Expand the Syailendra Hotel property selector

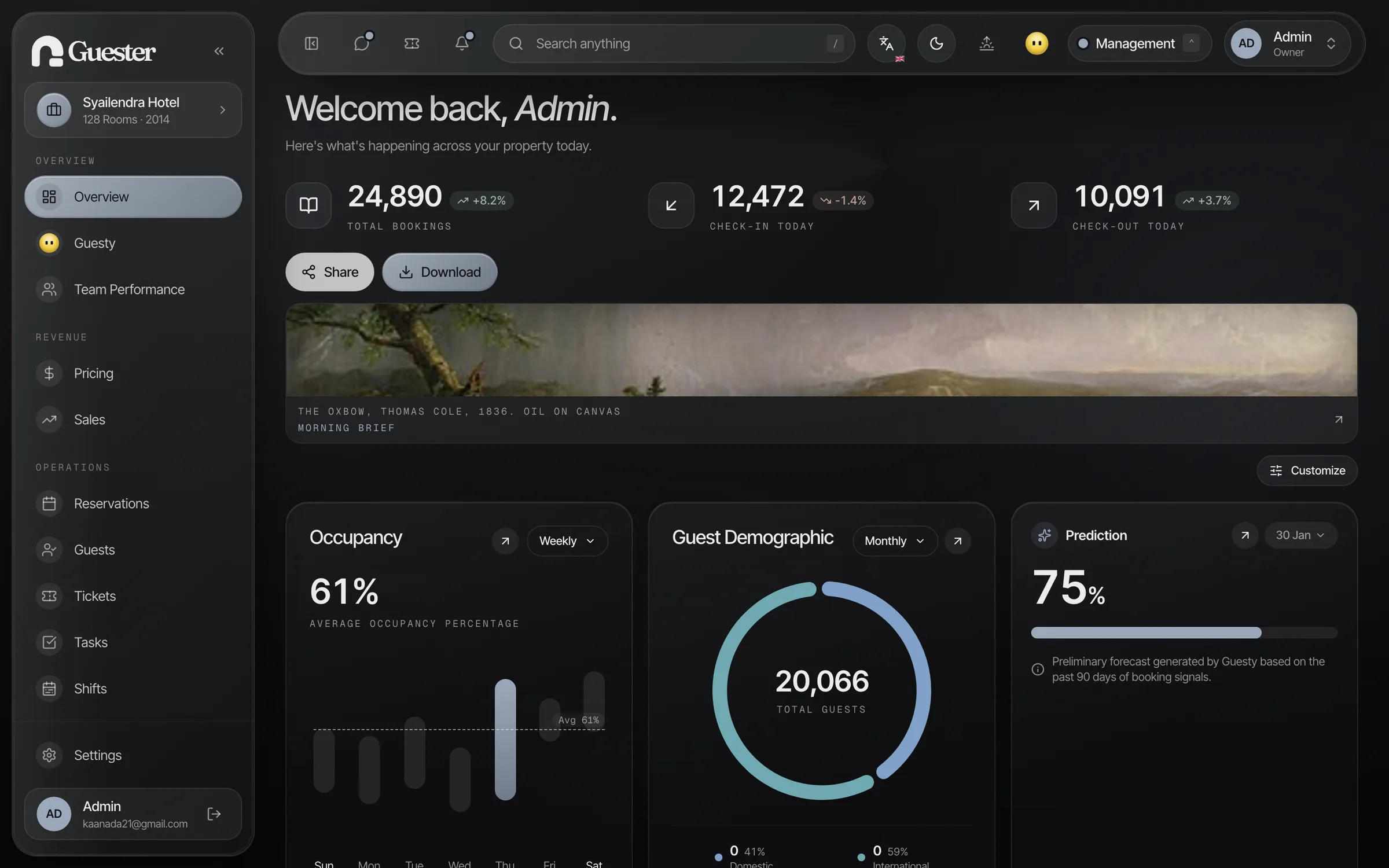[133, 110]
